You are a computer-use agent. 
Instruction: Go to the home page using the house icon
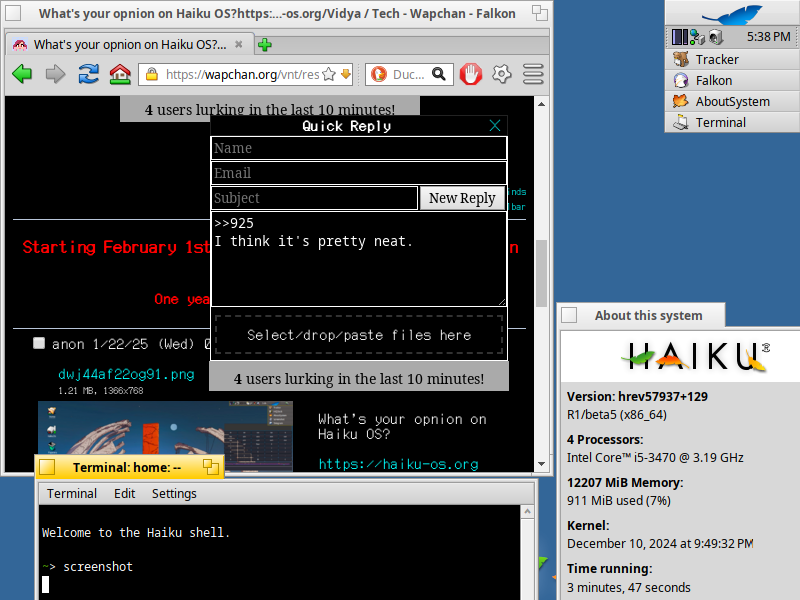(x=120, y=74)
